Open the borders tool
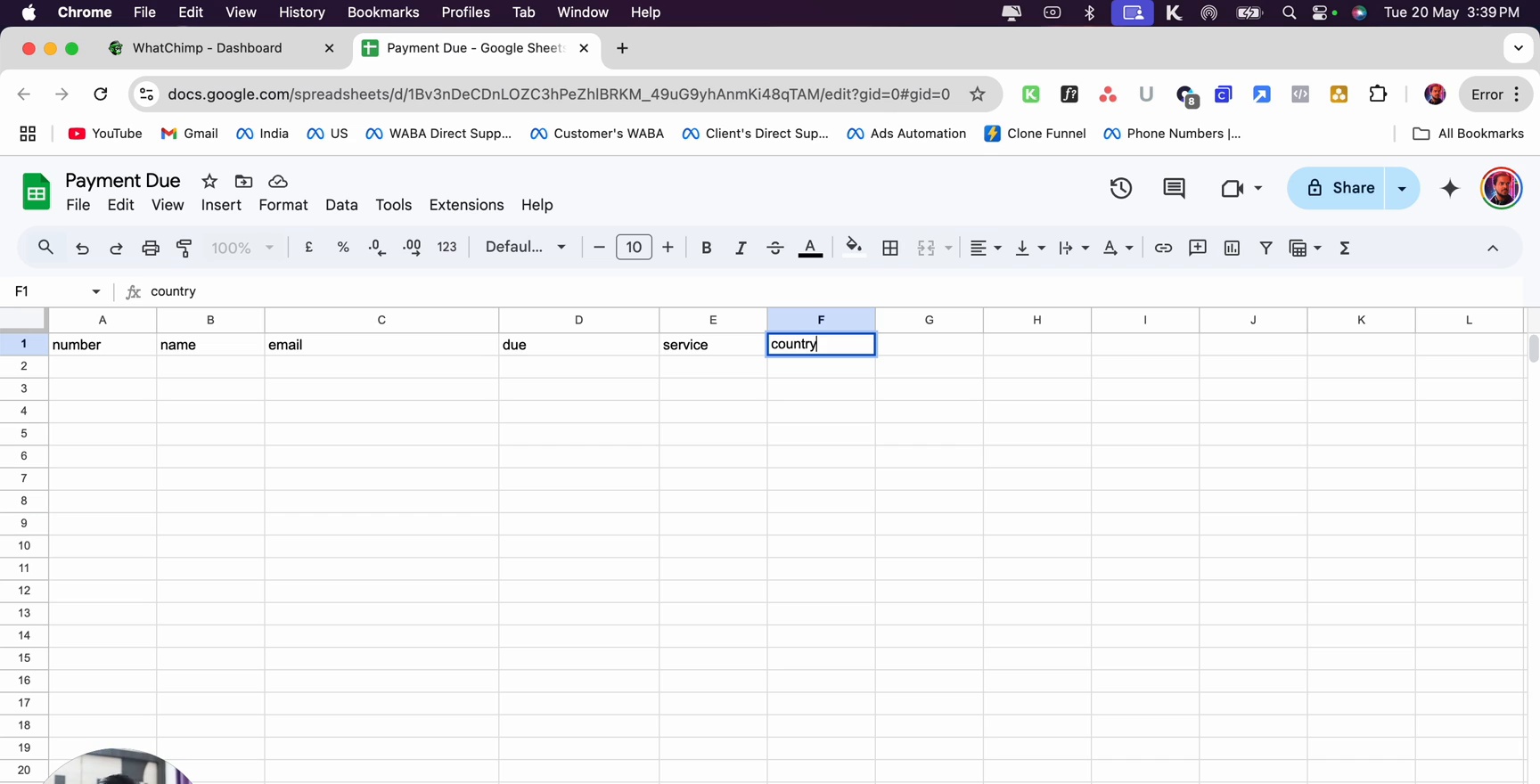 pyautogui.click(x=889, y=248)
